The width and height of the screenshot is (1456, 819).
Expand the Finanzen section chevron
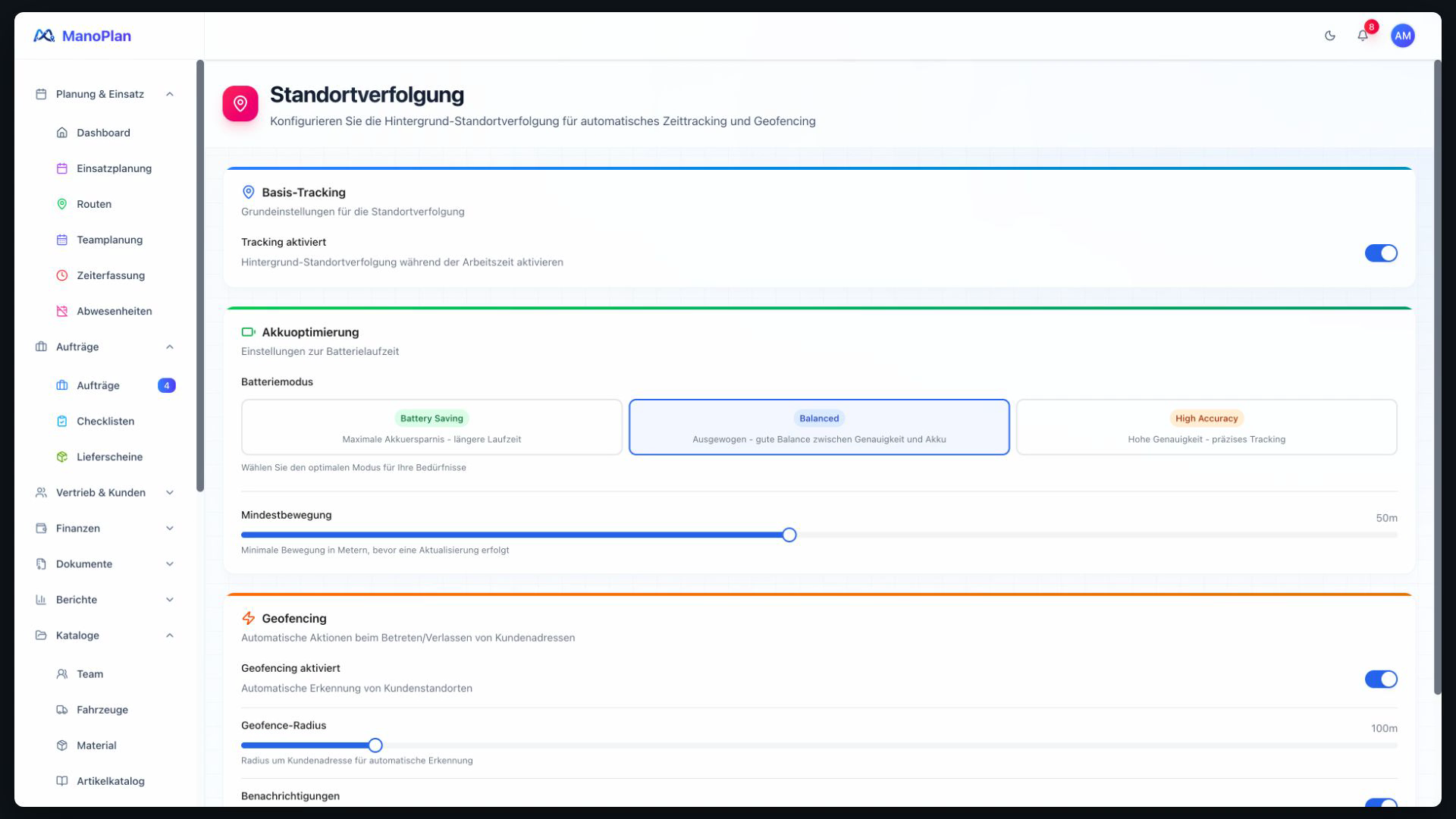click(170, 529)
